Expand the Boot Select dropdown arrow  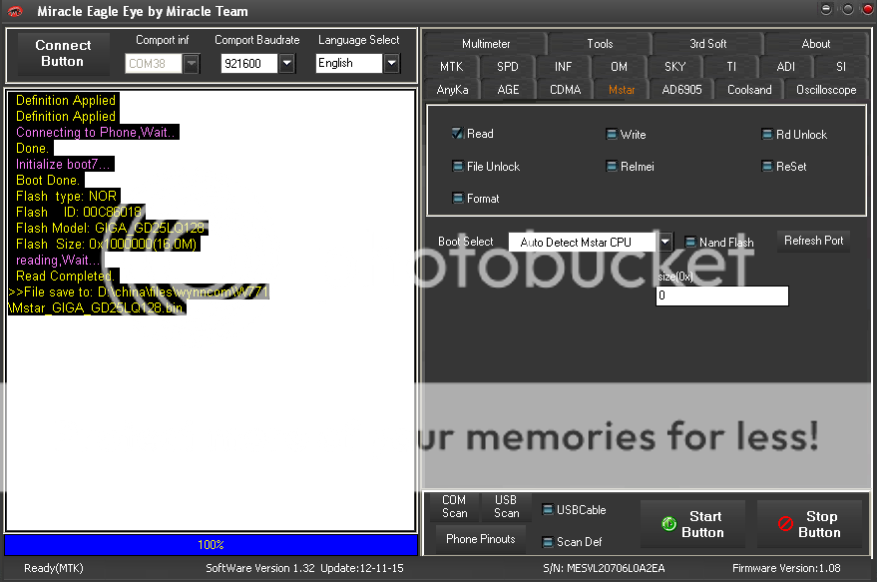click(x=665, y=242)
